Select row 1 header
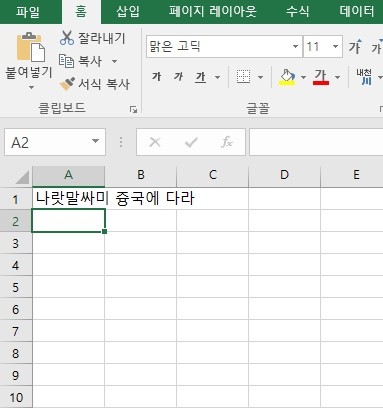This screenshot has height=408, width=383. click(16, 199)
